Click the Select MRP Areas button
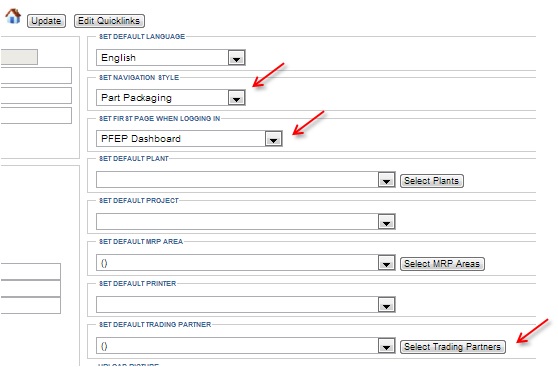Screen dimensions: 558x367 tap(442, 264)
